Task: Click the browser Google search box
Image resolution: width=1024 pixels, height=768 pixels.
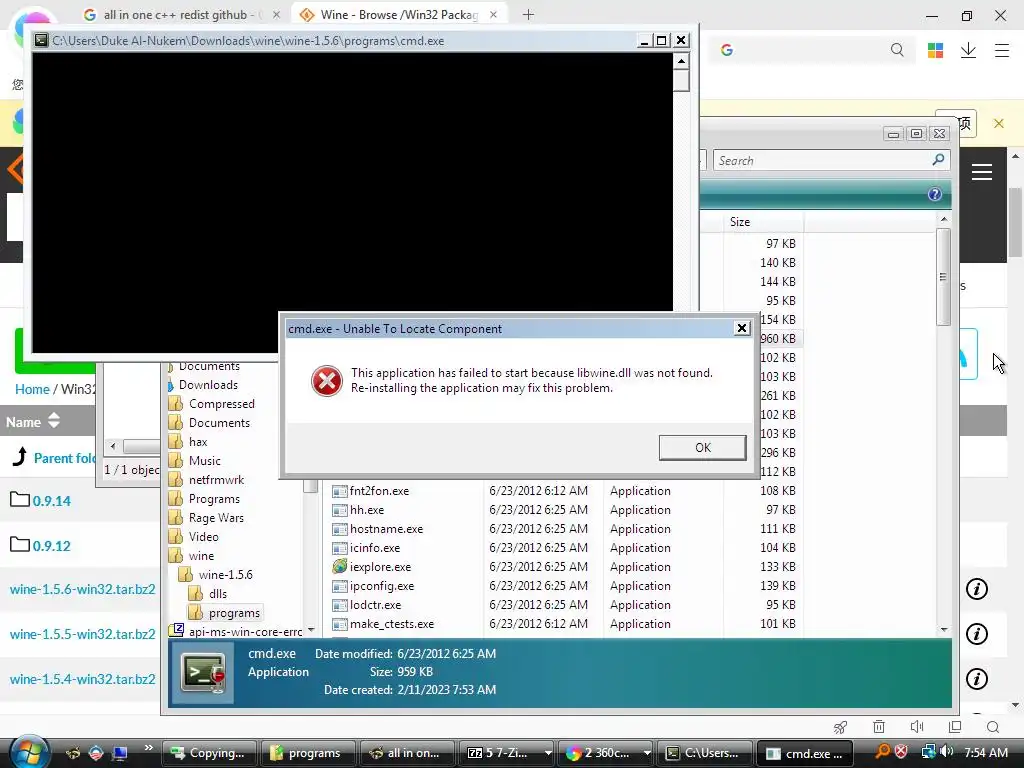Action: coord(810,50)
